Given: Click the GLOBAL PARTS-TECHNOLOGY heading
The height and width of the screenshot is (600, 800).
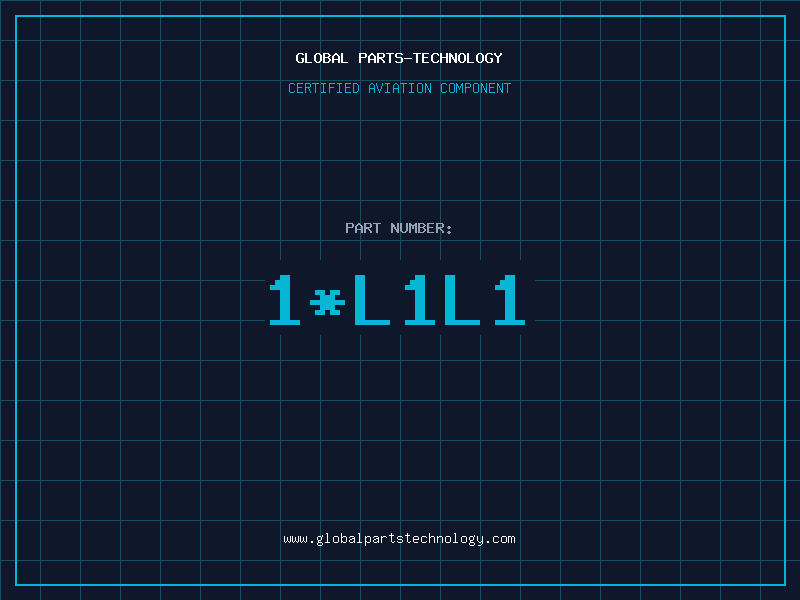Looking at the screenshot, I should coord(399,58).
